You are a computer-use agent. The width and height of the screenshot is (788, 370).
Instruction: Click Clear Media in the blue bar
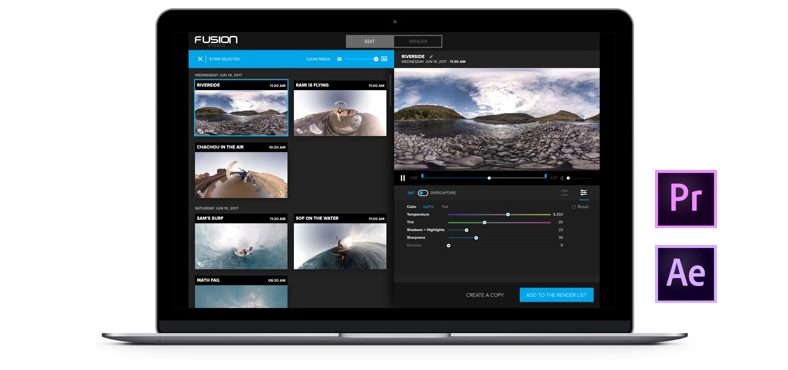(318, 59)
